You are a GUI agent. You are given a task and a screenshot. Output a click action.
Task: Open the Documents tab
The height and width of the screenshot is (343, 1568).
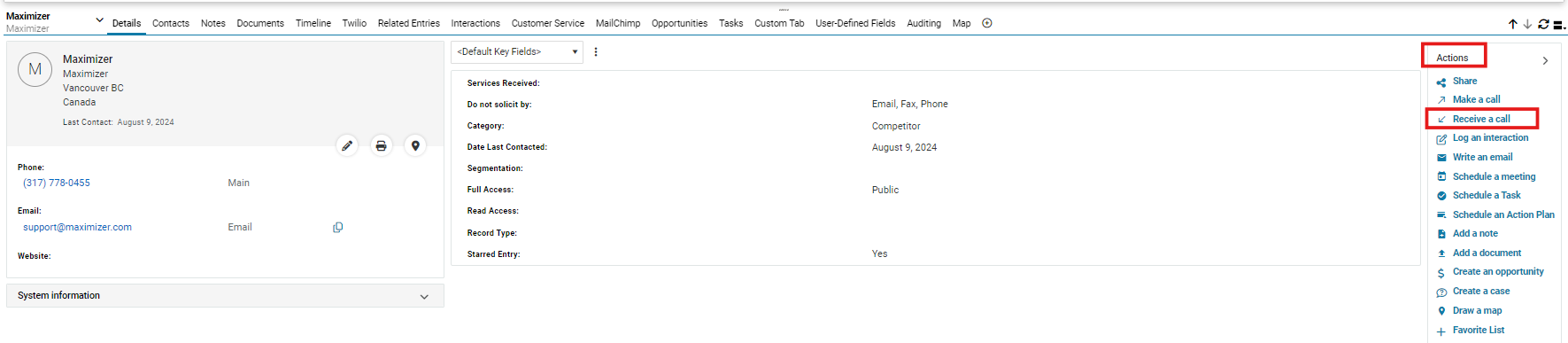(260, 23)
